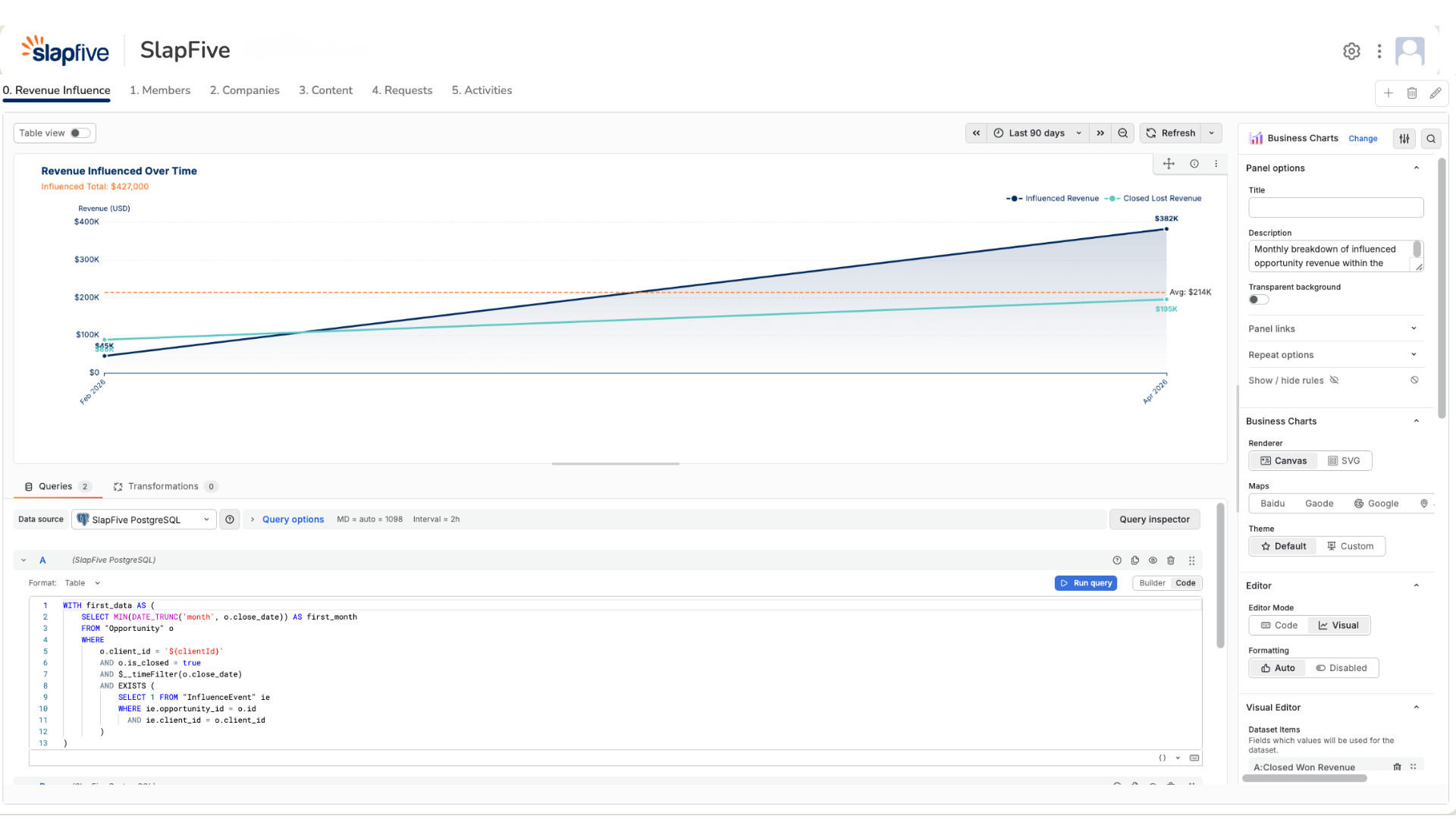Screen dimensions: 1456x819
Task: Open data source help icon
Action: (x=230, y=519)
